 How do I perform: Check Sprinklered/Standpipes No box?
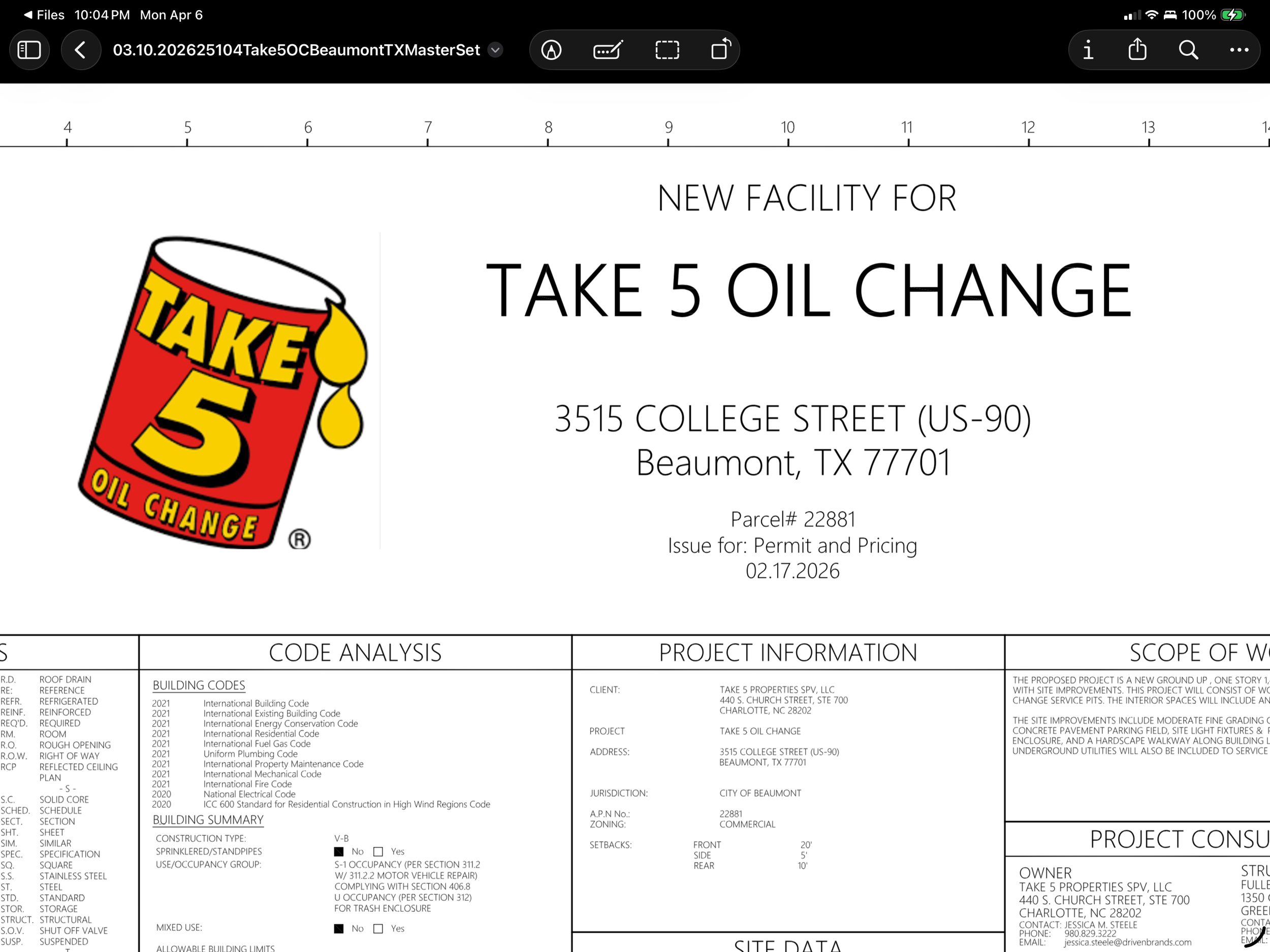(339, 851)
